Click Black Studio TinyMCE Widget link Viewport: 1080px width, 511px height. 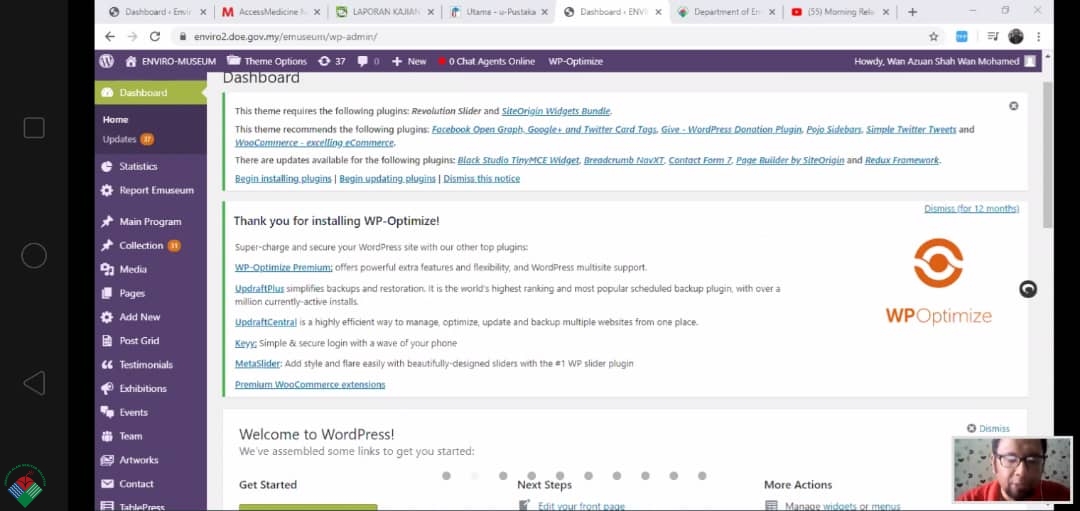tap(518, 160)
